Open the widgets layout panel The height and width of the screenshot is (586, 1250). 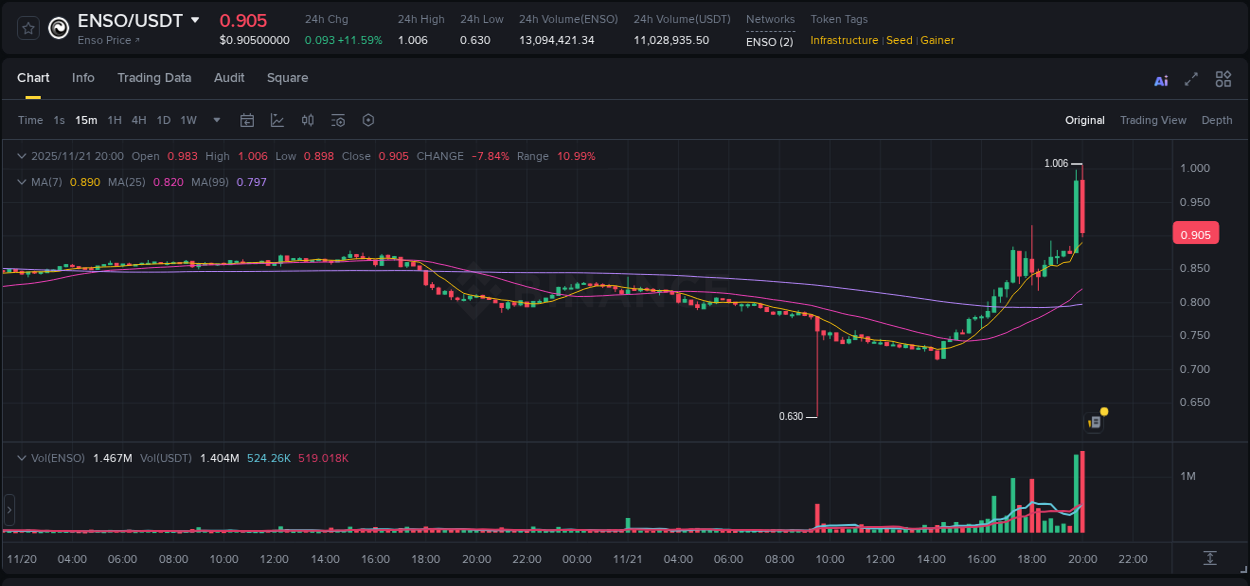1223,79
